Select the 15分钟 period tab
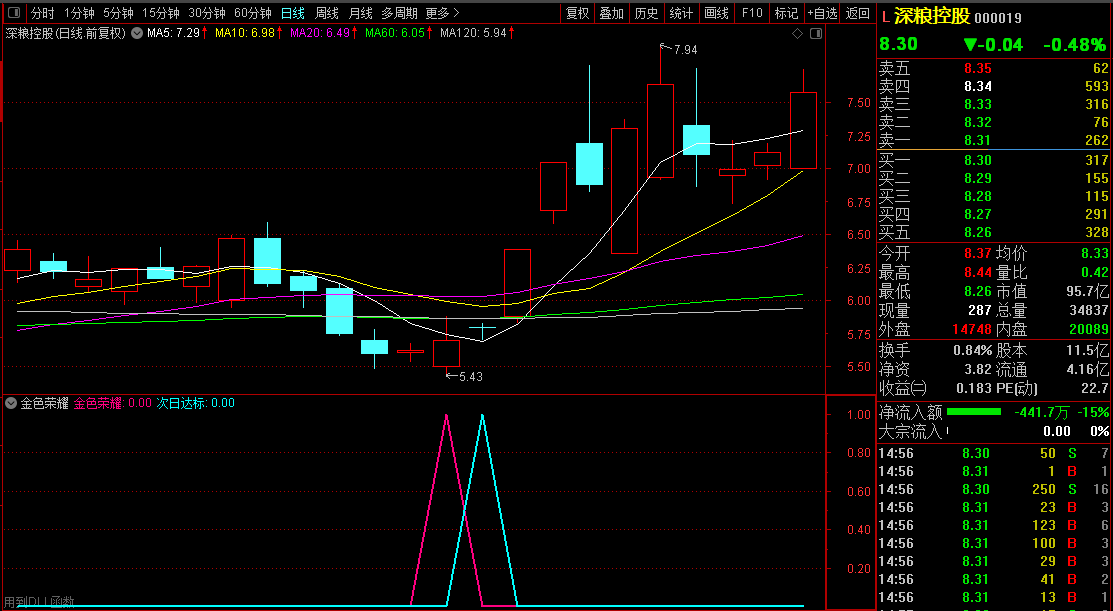The image size is (1113, 611). point(160,13)
